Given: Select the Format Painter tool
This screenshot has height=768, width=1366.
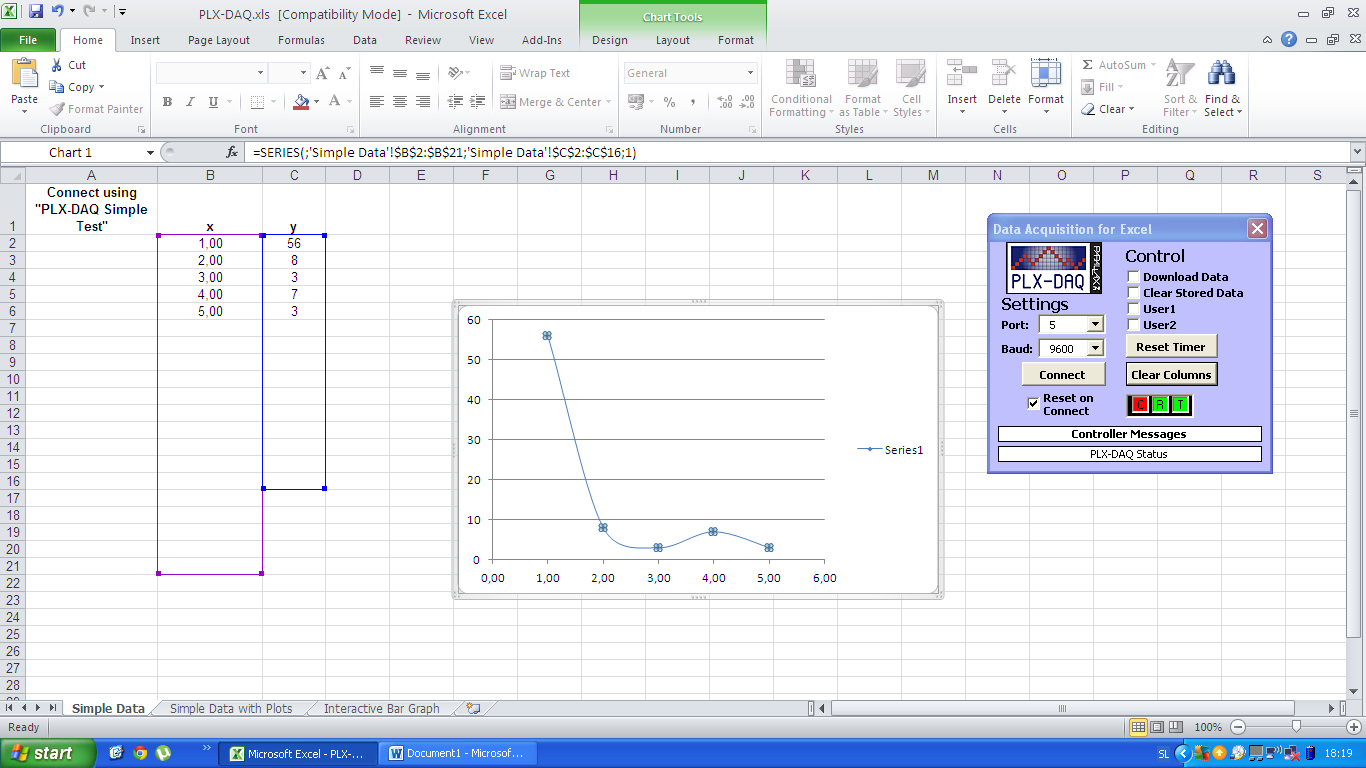Looking at the screenshot, I should [x=96, y=109].
